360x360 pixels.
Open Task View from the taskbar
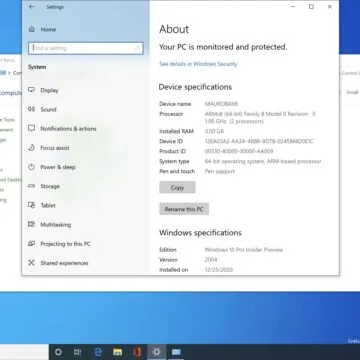[77, 352]
